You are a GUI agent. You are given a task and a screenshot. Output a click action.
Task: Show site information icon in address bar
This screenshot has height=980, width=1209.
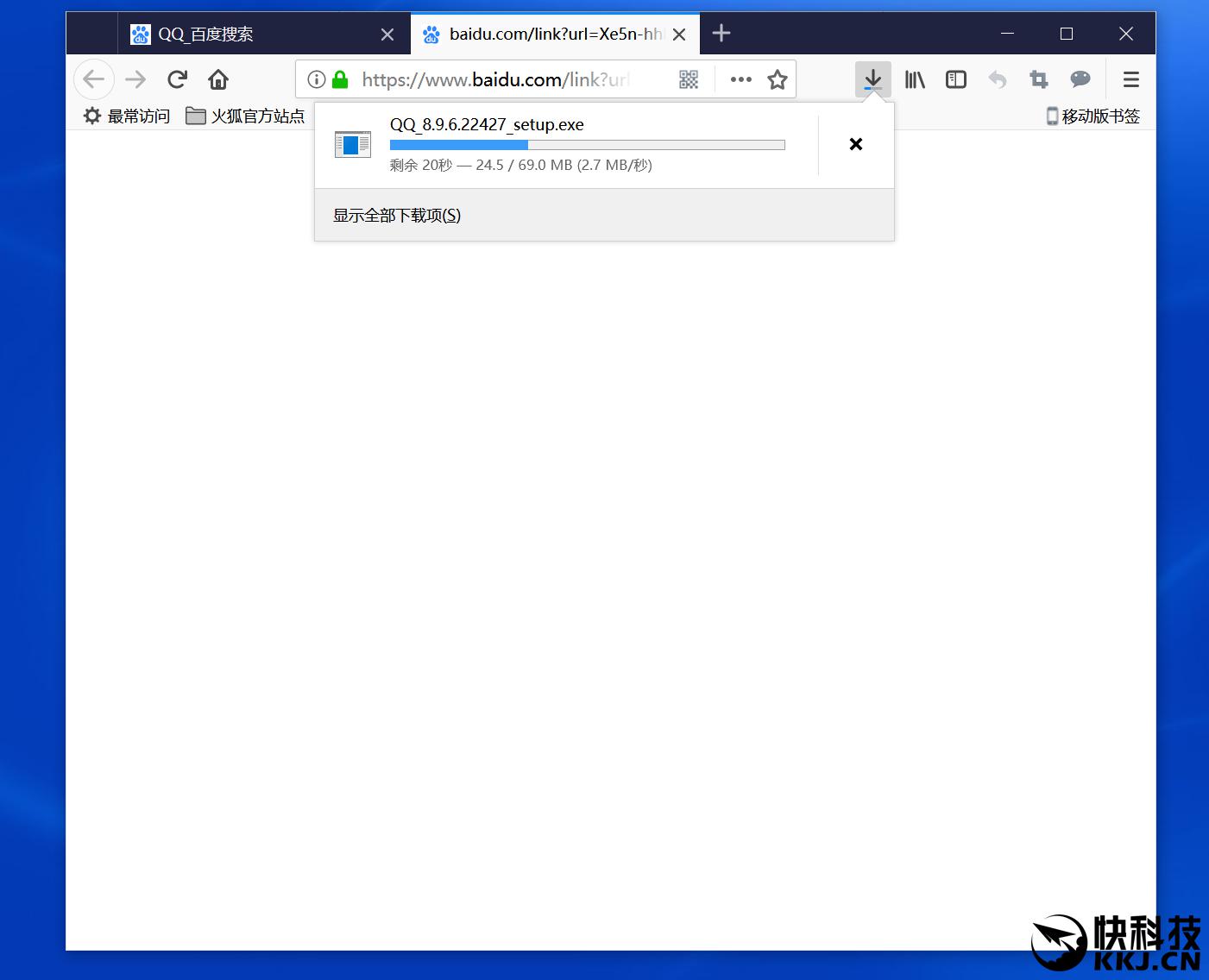pos(317,79)
